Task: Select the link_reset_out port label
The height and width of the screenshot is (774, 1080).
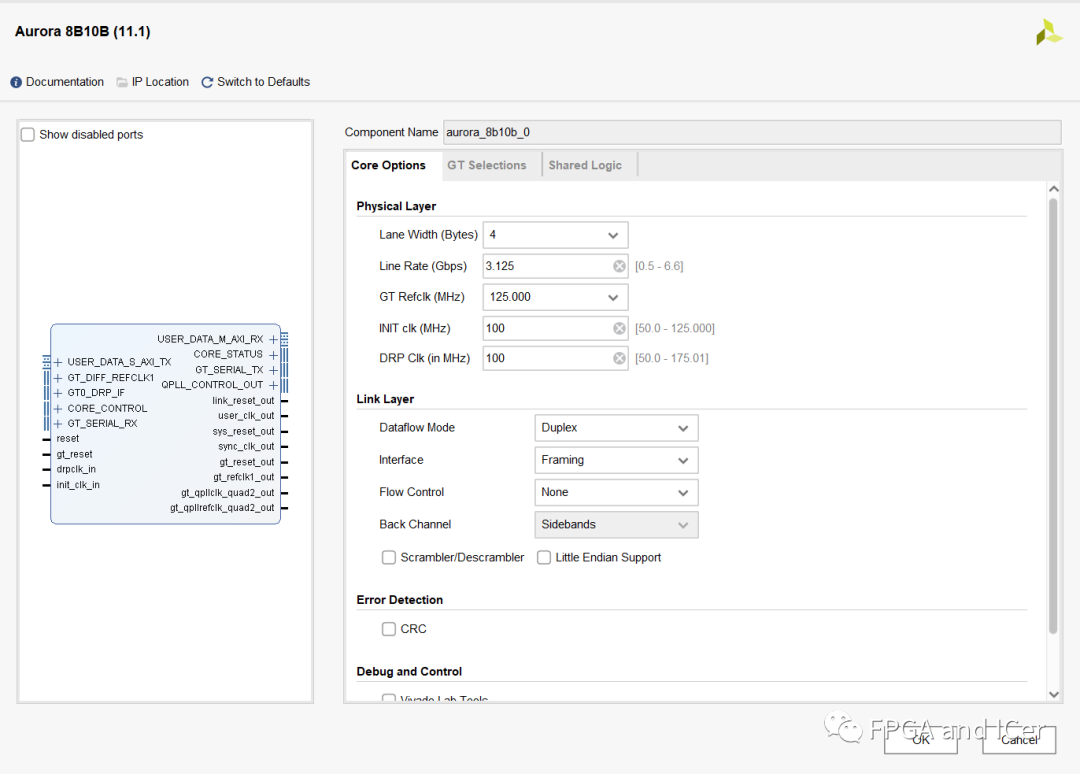Action: [243, 401]
